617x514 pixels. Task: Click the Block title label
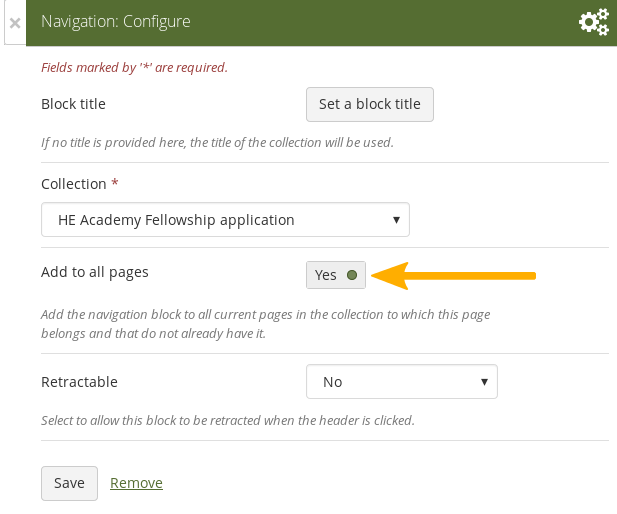click(73, 104)
